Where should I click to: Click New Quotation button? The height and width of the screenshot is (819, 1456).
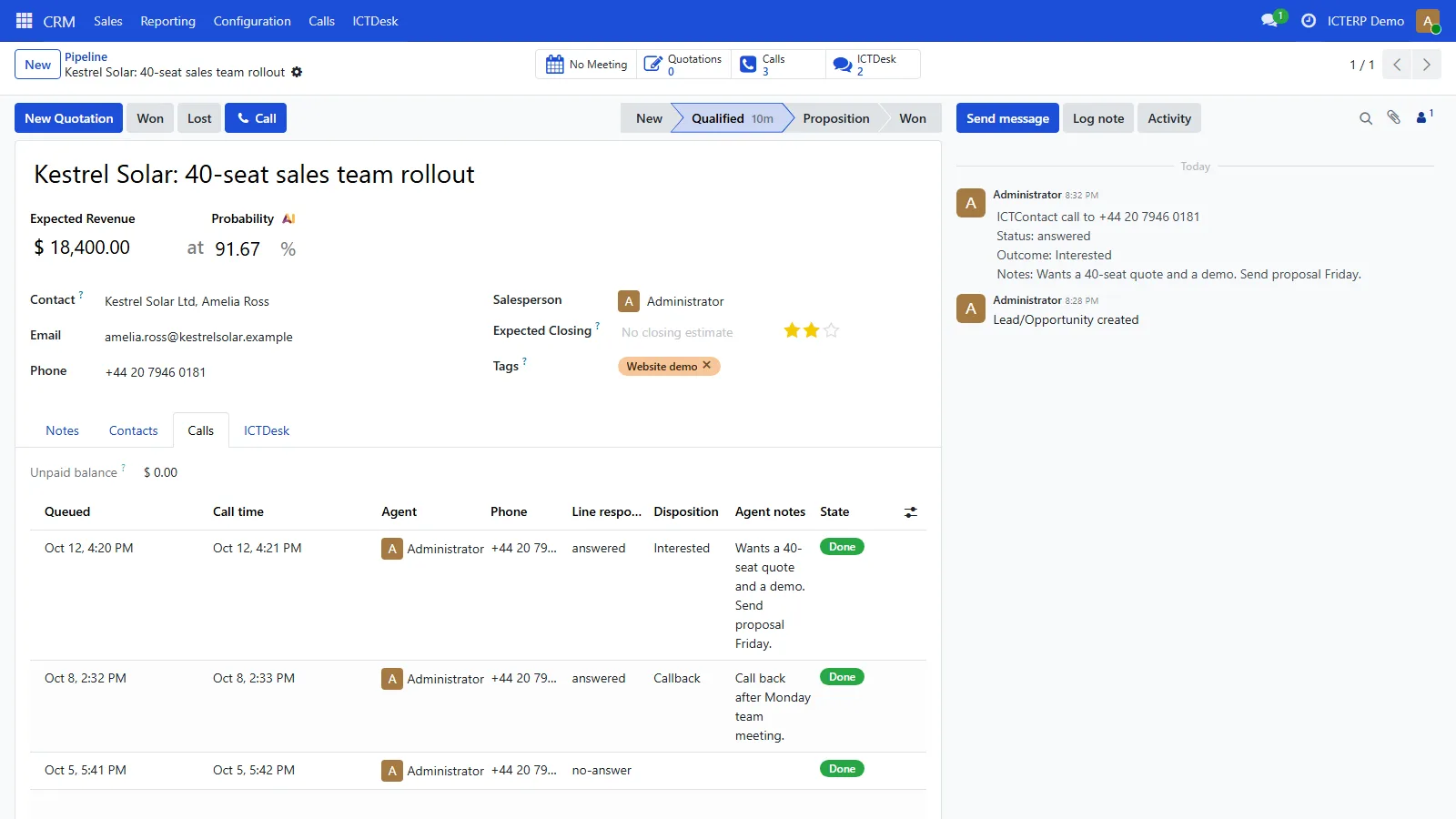[68, 118]
